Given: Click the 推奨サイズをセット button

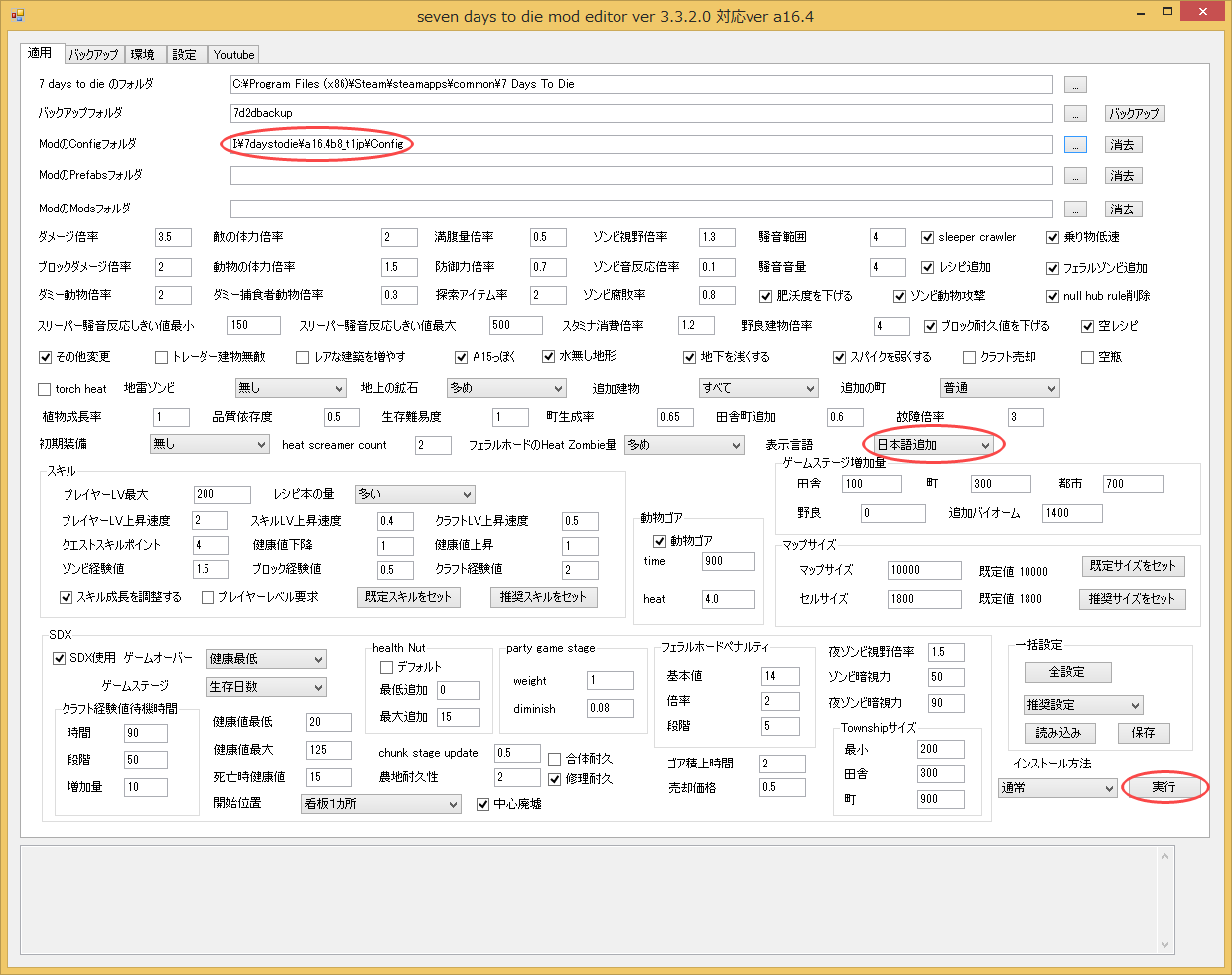Looking at the screenshot, I should pyautogui.click(x=1132, y=599).
